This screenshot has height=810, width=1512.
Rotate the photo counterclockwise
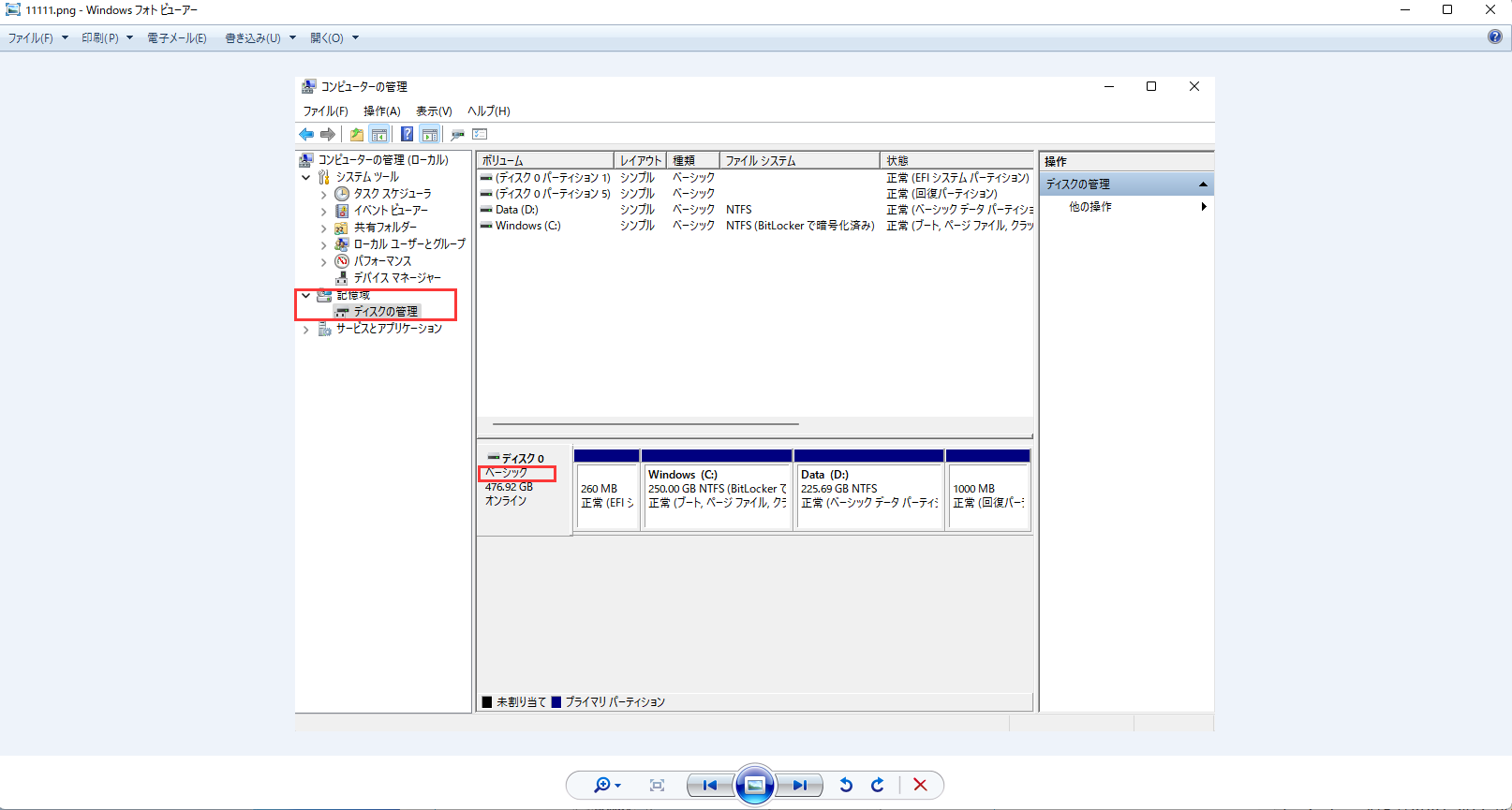click(846, 785)
